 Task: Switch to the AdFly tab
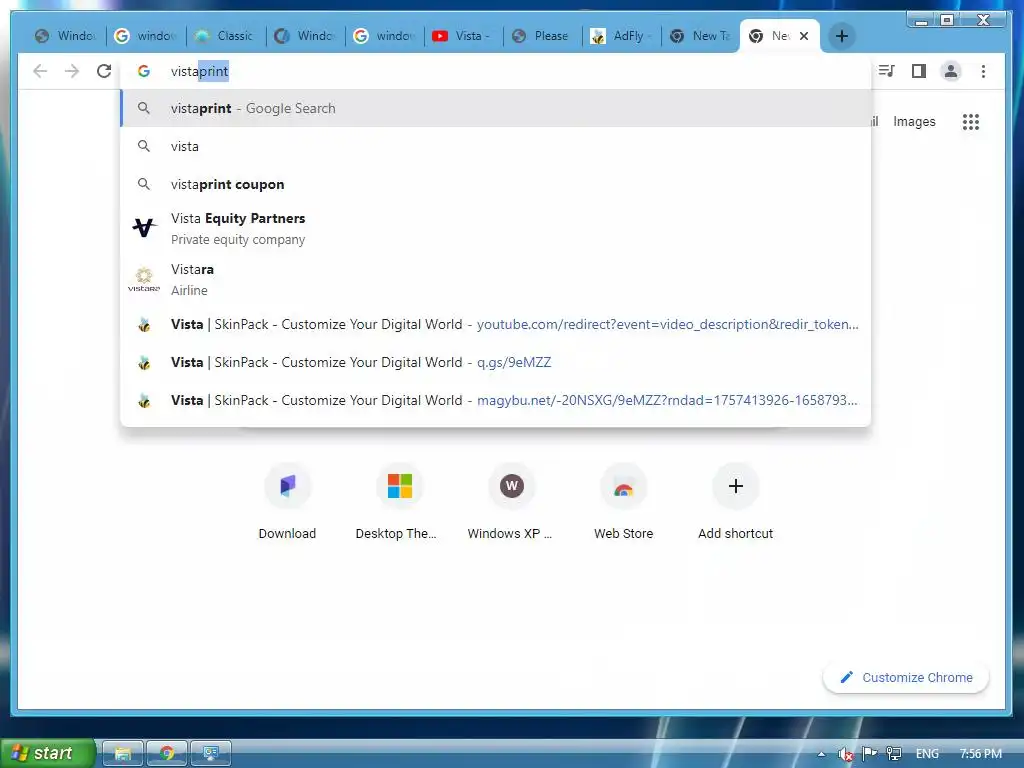point(622,36)
